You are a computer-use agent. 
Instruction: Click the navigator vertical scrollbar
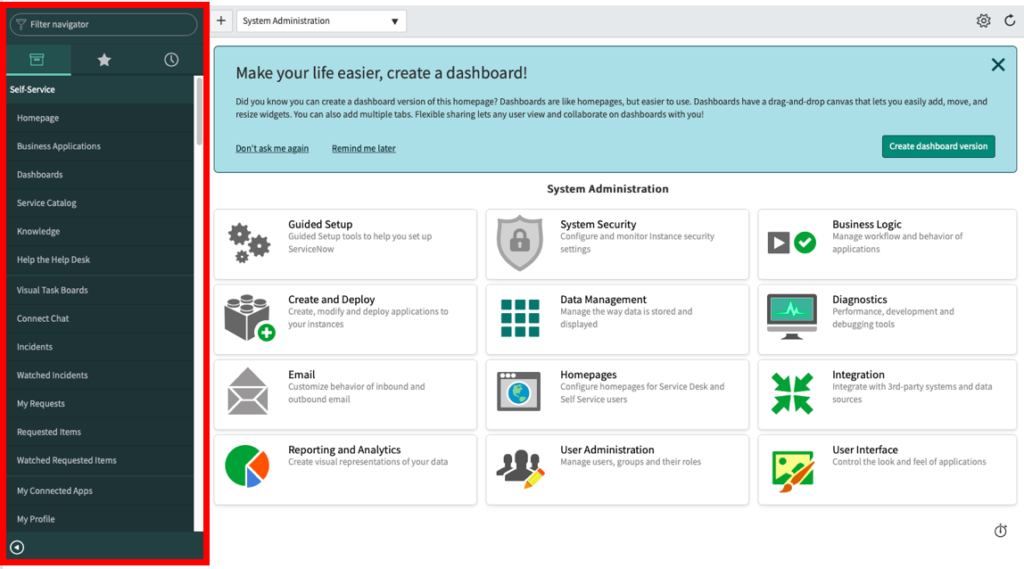(x=199, y=111)
